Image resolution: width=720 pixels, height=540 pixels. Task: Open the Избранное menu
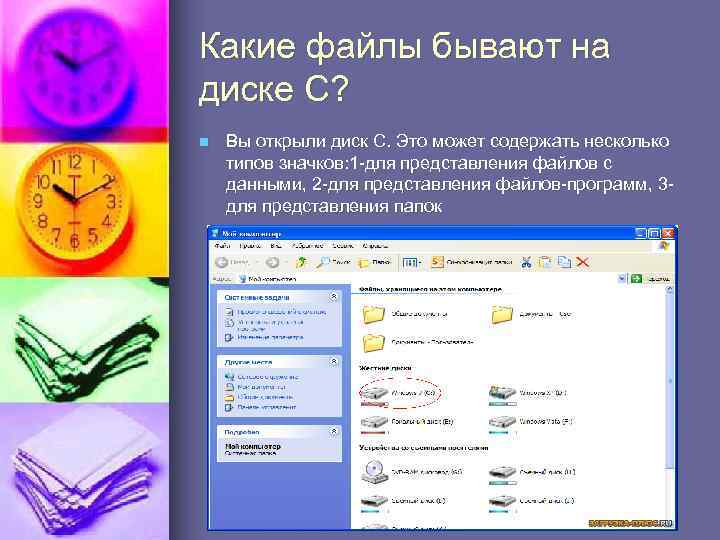pyautogui.click(x=307, y=246)
